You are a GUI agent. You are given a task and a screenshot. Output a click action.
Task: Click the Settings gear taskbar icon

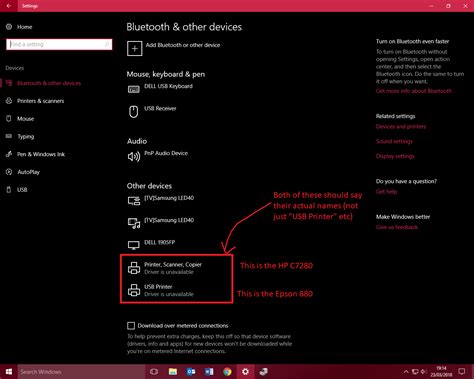(x=245, y=371)
